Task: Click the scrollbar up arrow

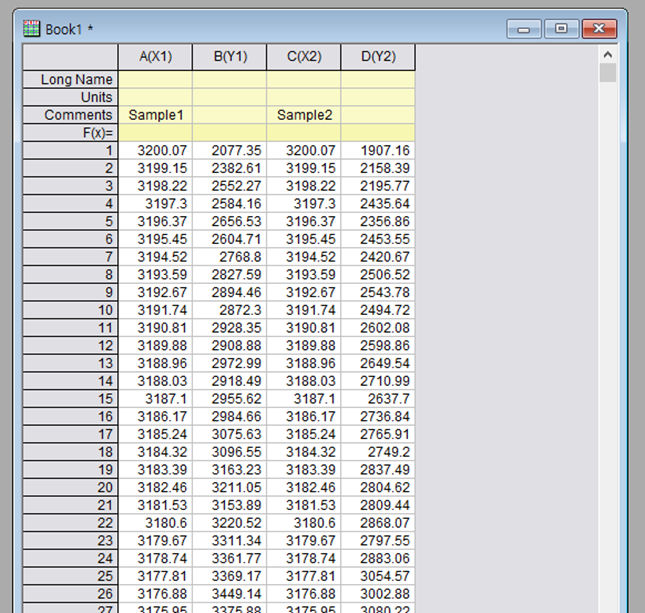Action: point(608,54)
